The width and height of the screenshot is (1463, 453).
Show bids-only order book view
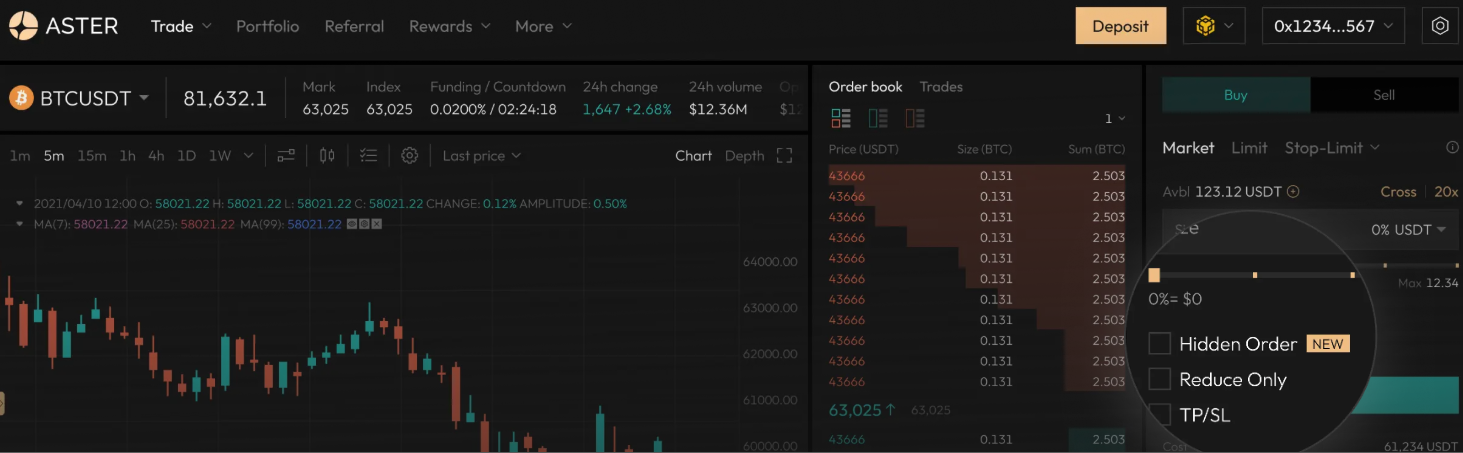coord(878,119)
